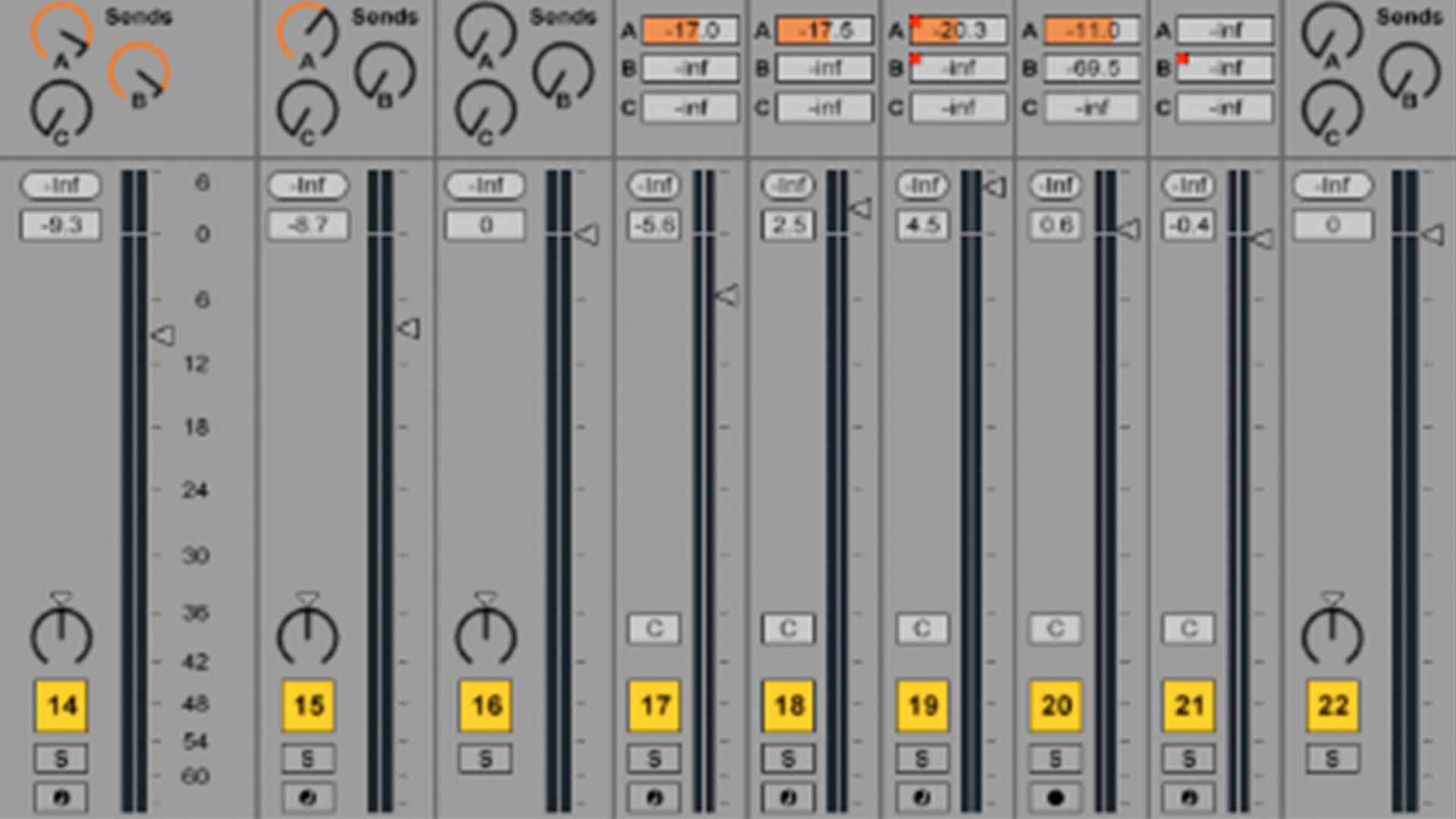Click the arm button on track 17
The height and width of the screenshot is (819, 1456).
click(x=654, y=797)
